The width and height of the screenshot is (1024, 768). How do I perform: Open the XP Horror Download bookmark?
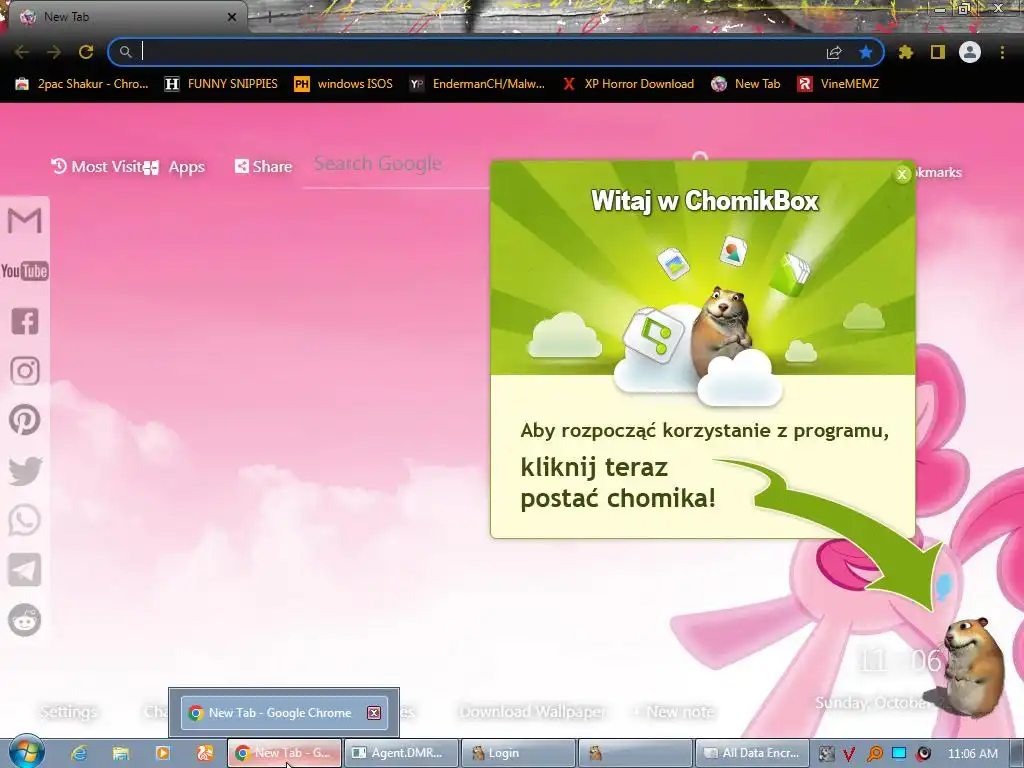[628, 84]
